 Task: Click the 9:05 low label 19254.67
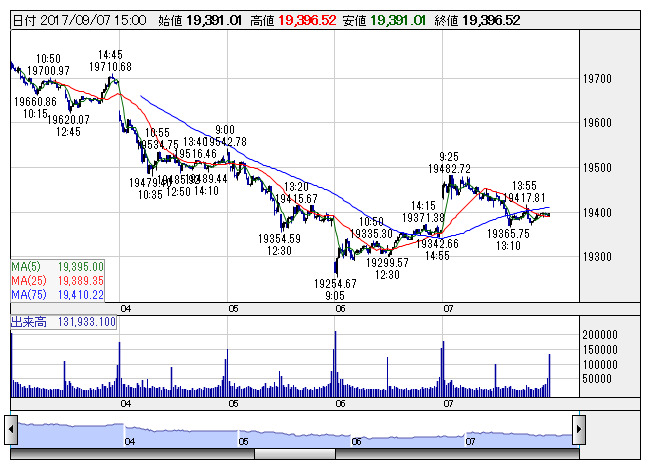335,284
